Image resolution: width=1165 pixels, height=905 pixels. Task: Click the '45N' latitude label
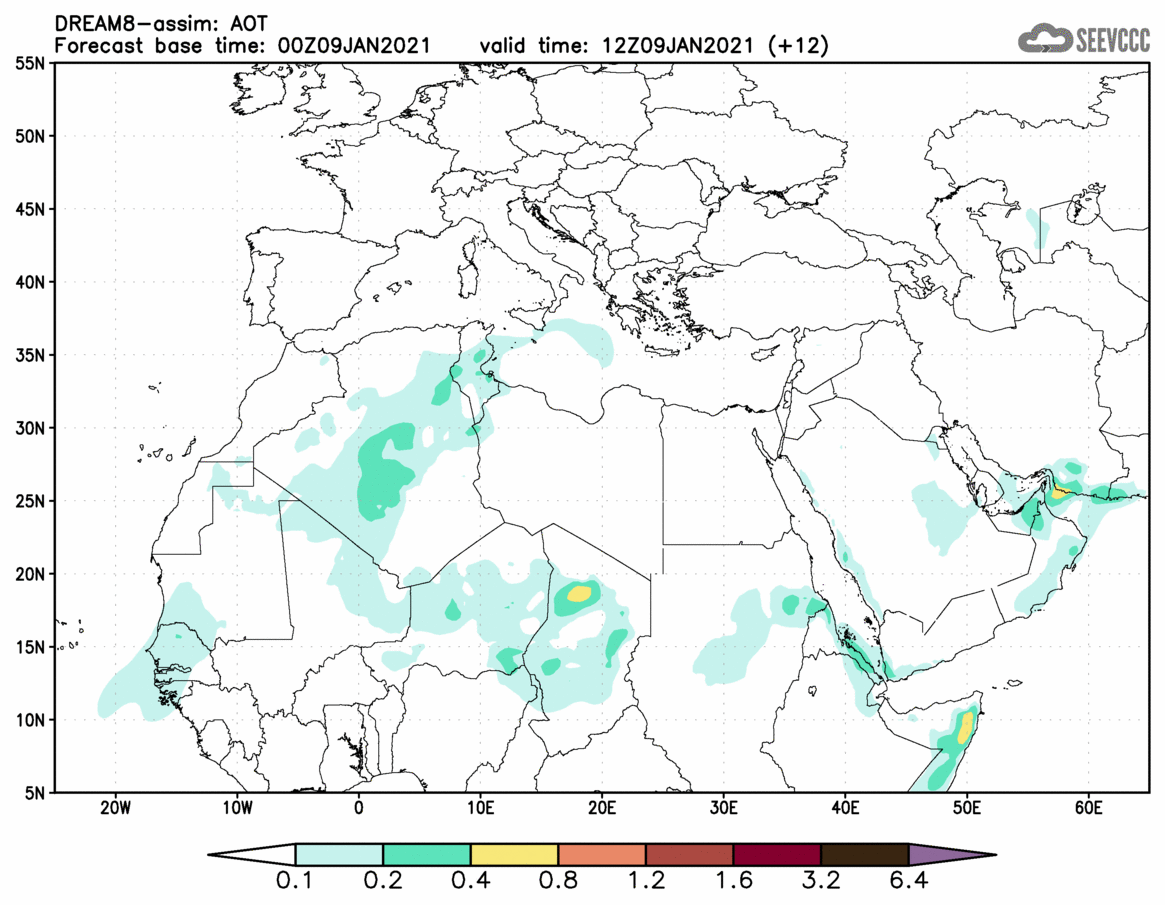30,209
